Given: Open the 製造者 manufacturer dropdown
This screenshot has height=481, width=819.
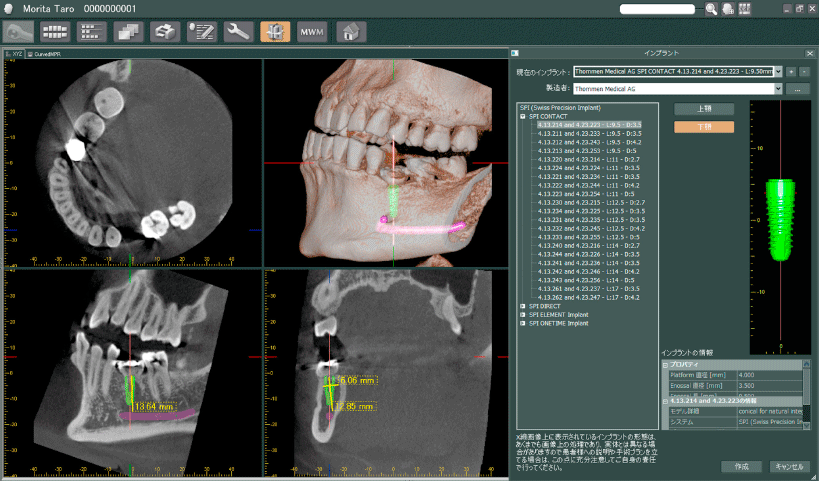Looking at the screenshot, I should [x=777, y=89].
